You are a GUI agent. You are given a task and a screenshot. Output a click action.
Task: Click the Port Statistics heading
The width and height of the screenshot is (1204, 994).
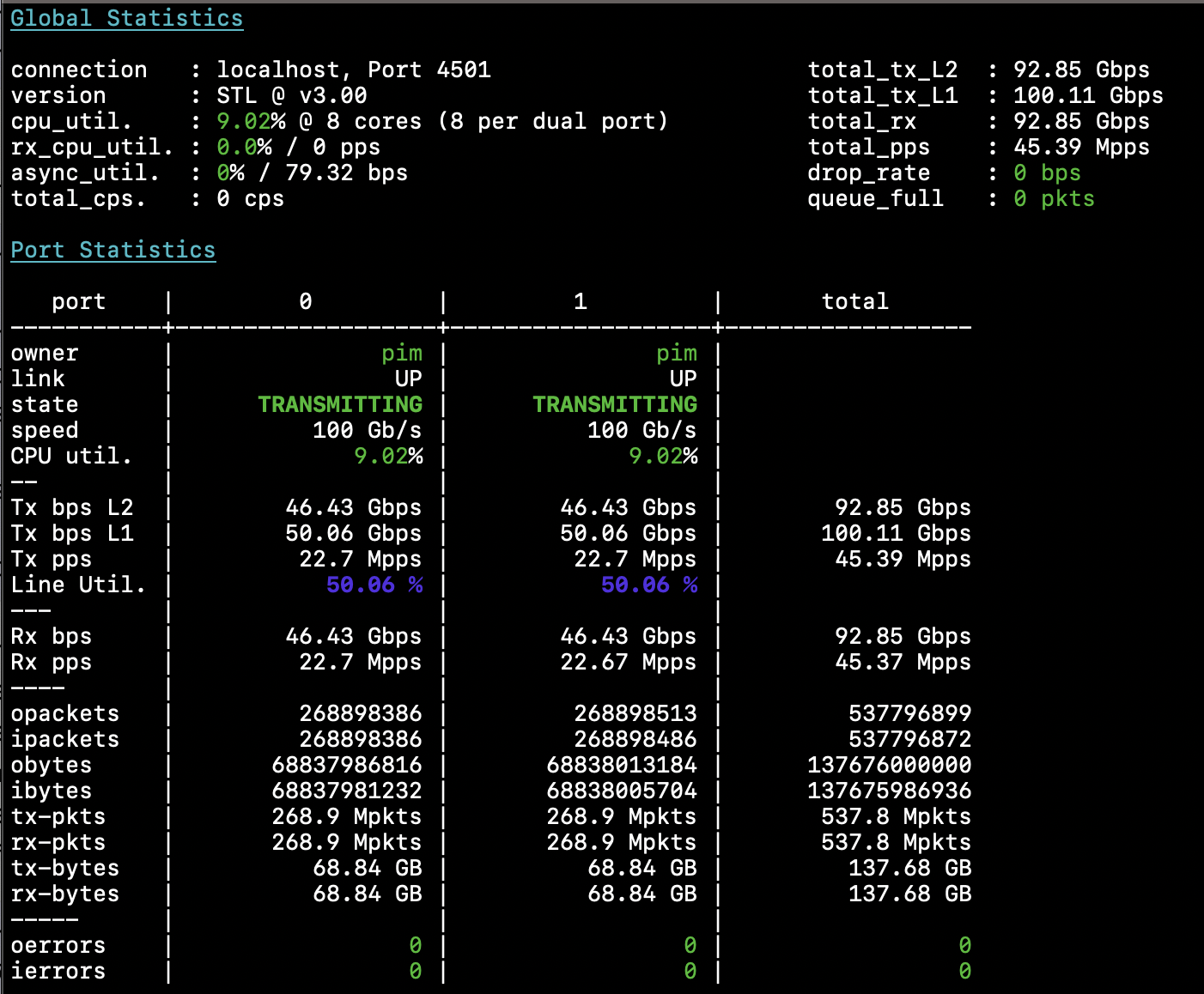point(112,250)
